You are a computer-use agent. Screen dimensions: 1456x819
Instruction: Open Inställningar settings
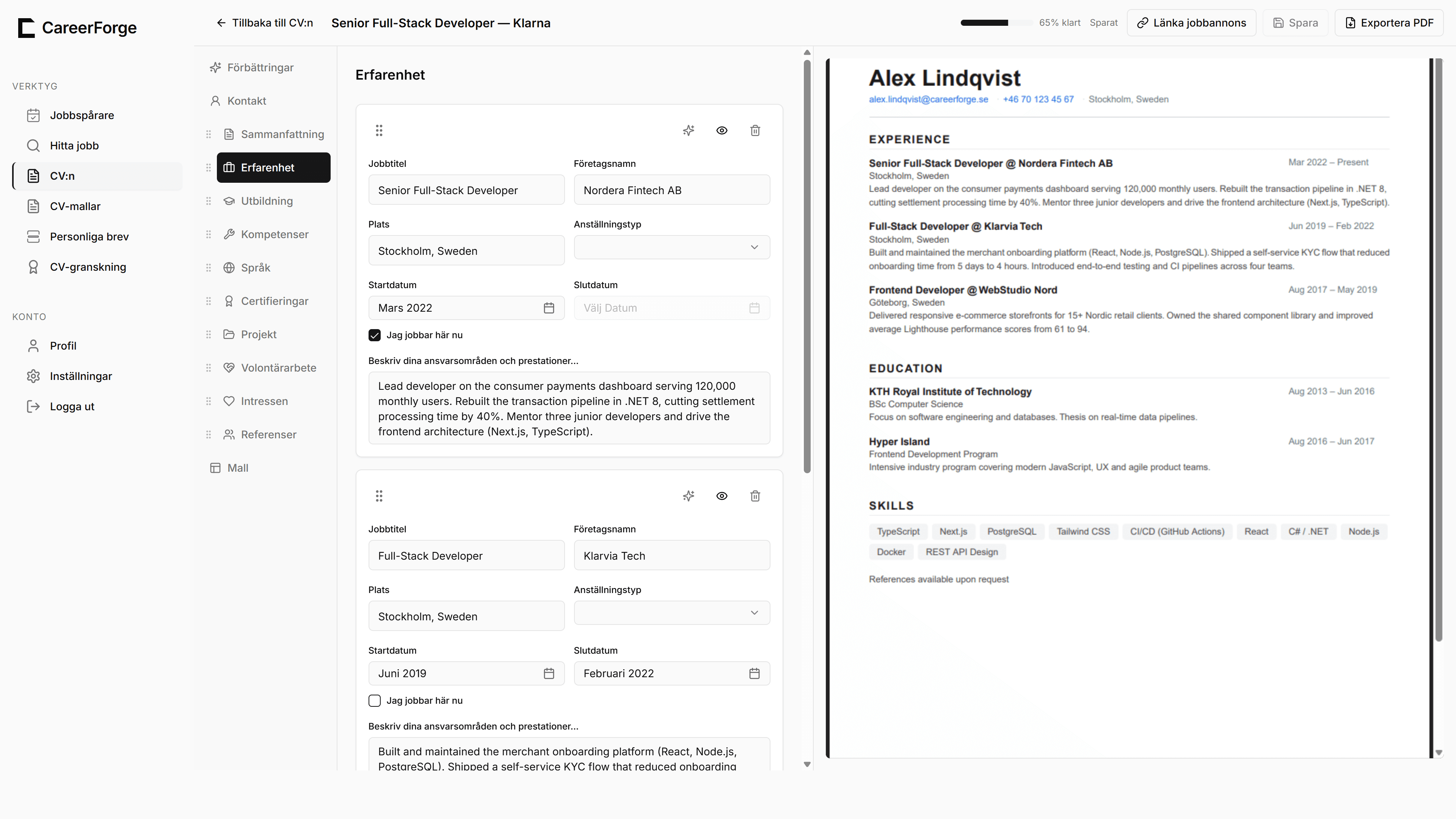[97, 376]
